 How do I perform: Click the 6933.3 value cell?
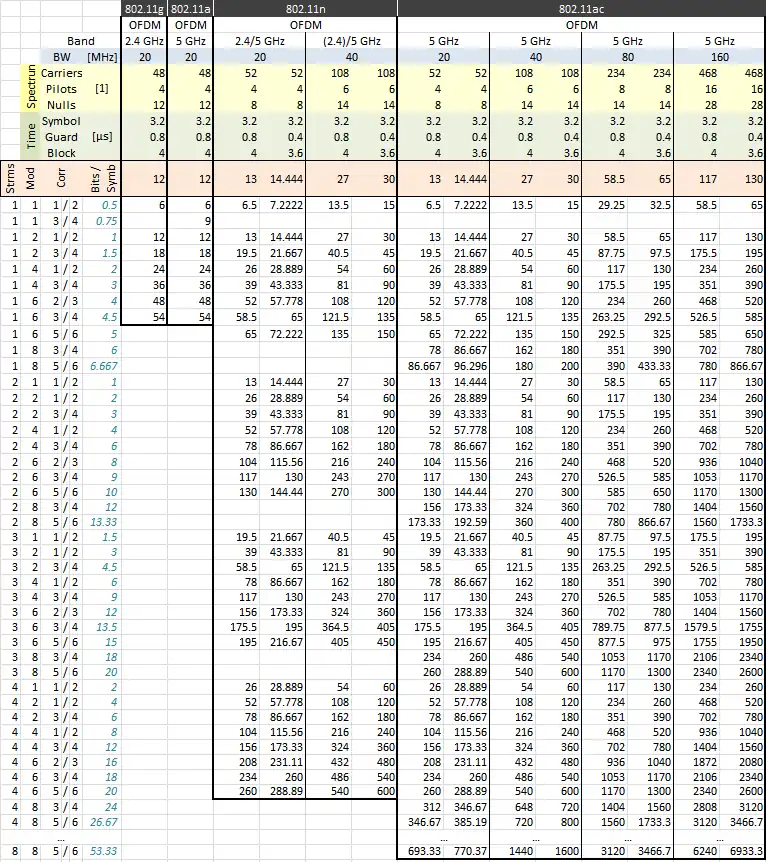742,851
